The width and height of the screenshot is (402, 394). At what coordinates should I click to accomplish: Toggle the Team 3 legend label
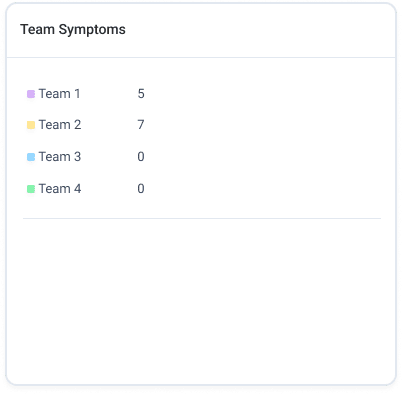pyautogui.click(x=60, y=157)
